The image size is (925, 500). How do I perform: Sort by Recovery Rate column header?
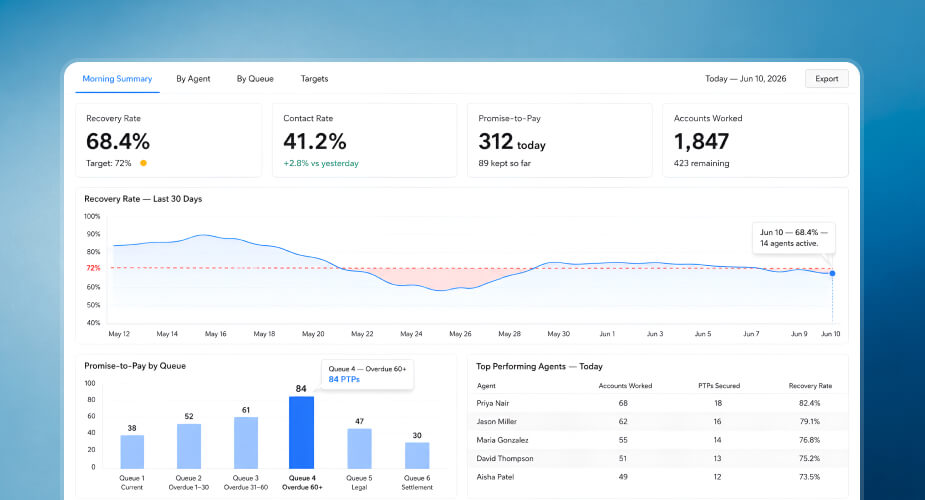(810, 386)
